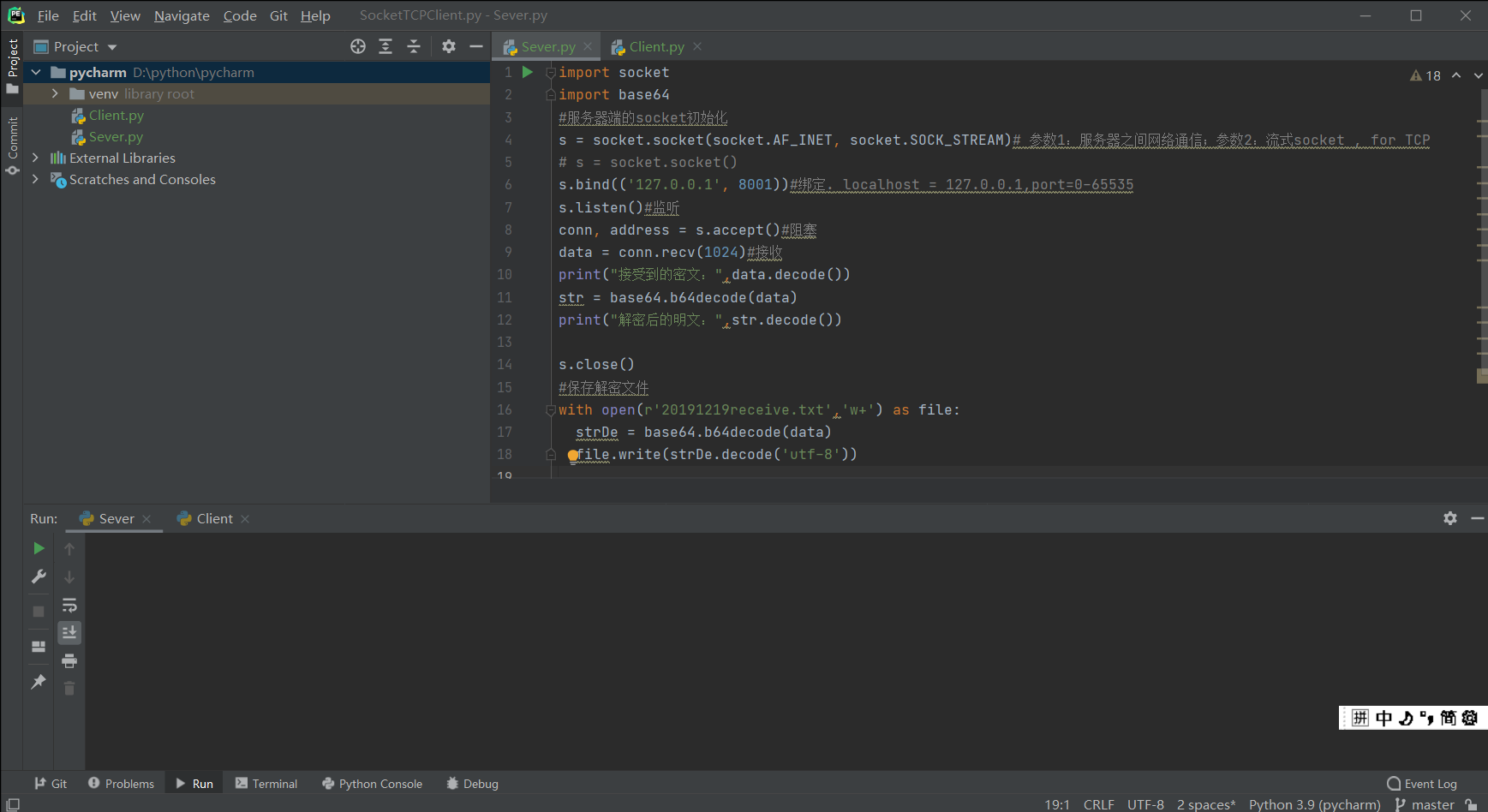Open the Git tool window button
The height and width of the screenshot is (812, 1488).
tap(51, 783)
